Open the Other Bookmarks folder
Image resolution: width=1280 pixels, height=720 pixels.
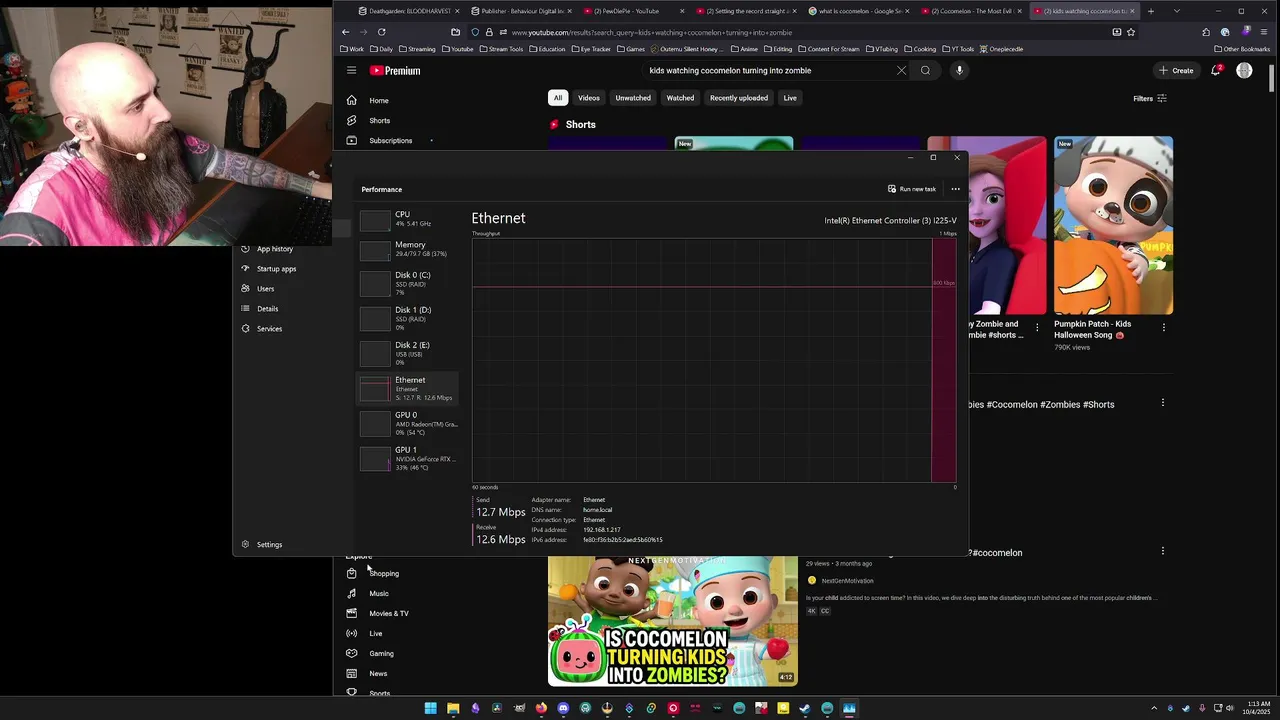[x=1244, y=49]
